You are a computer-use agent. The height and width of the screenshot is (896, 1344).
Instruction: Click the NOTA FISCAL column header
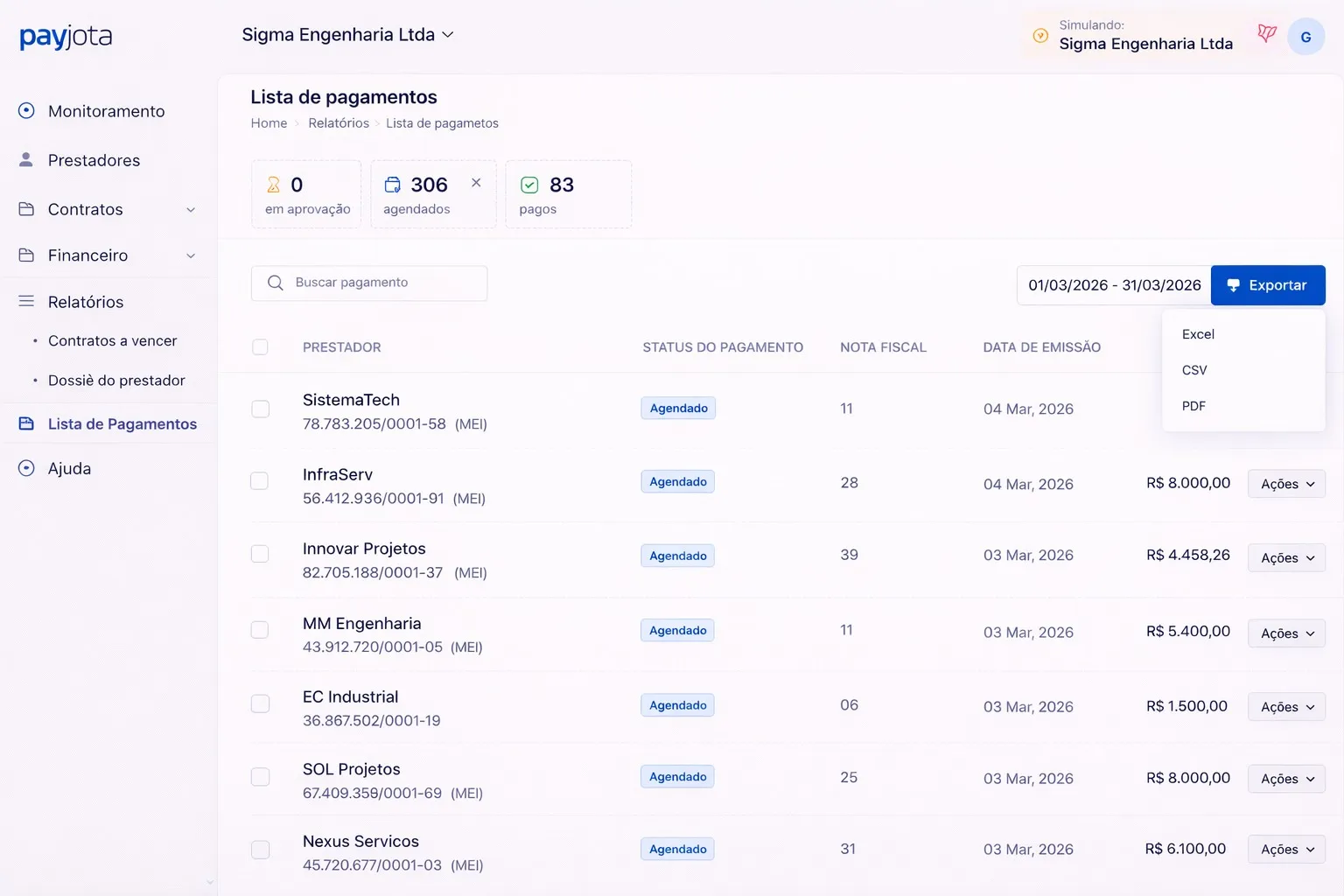(883, 347)
